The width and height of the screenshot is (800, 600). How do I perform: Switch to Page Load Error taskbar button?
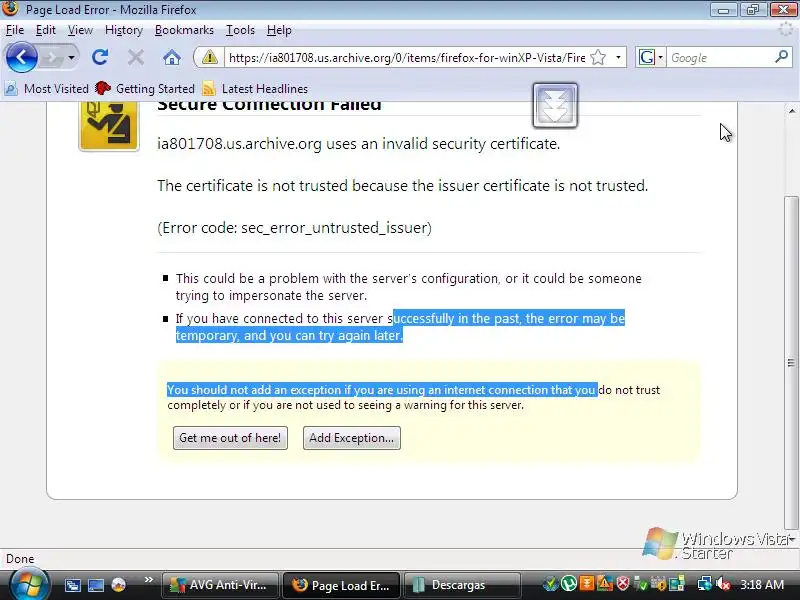click(x=341, y=585)
